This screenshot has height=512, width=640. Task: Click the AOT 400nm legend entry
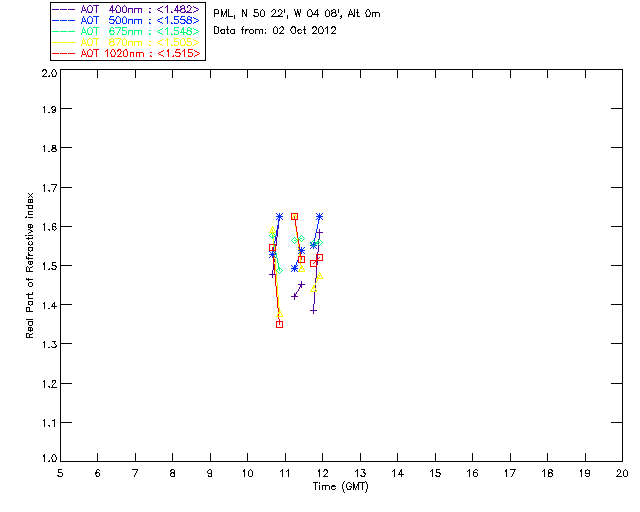pos(126,9)
